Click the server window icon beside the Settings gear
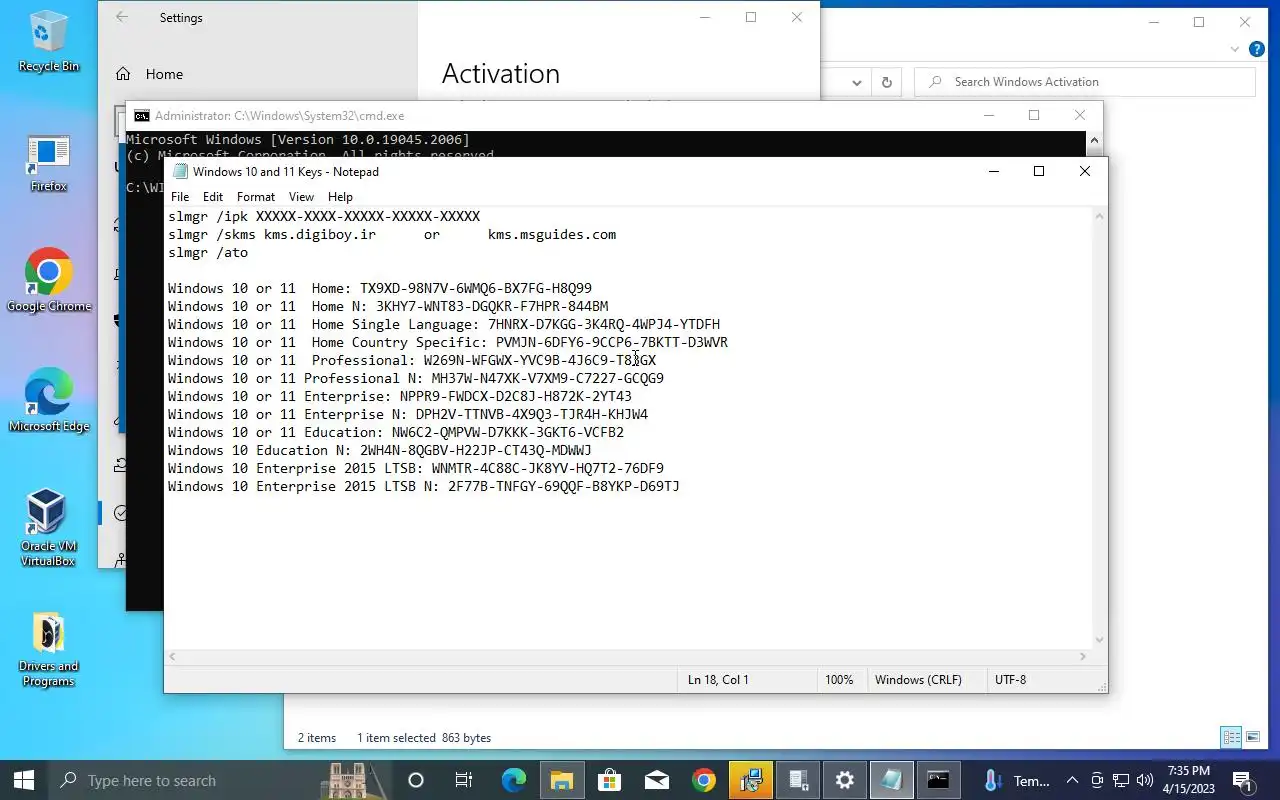The width and height of the screenshot is (1280, 800). (798, 780)
